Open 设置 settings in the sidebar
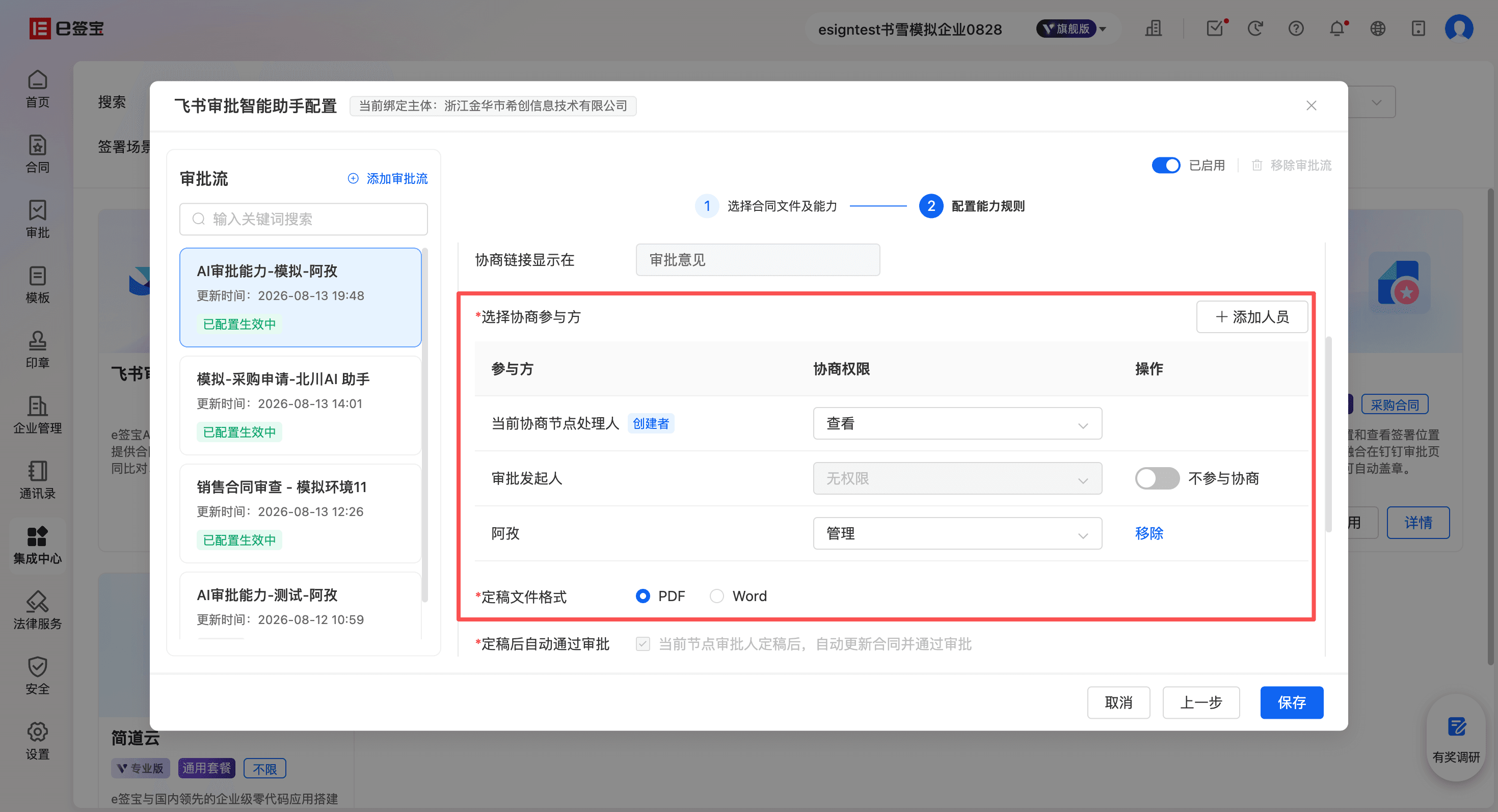The height and width of the screenshot is (812, 1498). coord(37,741)
